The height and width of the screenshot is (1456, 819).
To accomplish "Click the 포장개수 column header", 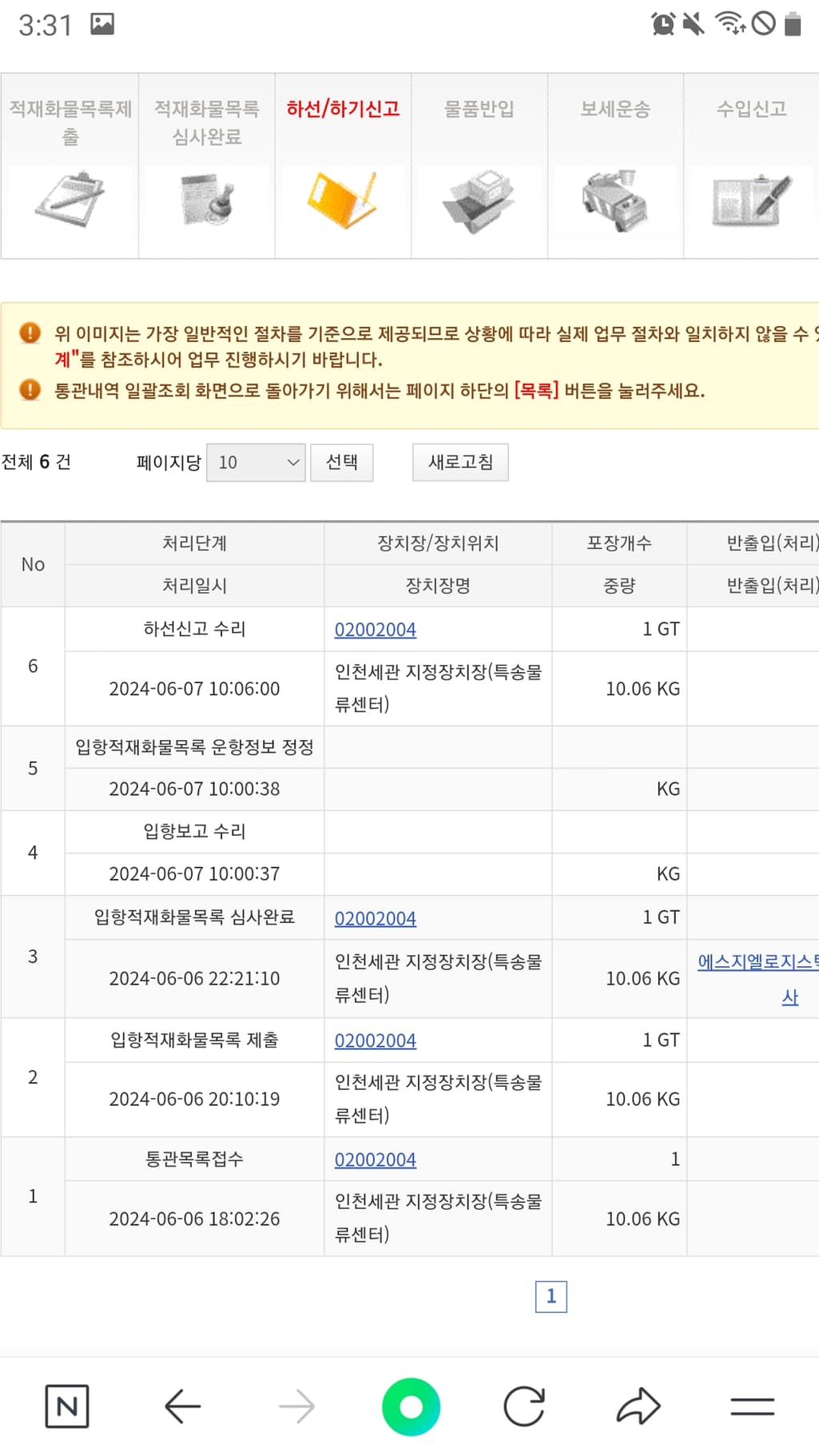I will click(x=619, y=543).
